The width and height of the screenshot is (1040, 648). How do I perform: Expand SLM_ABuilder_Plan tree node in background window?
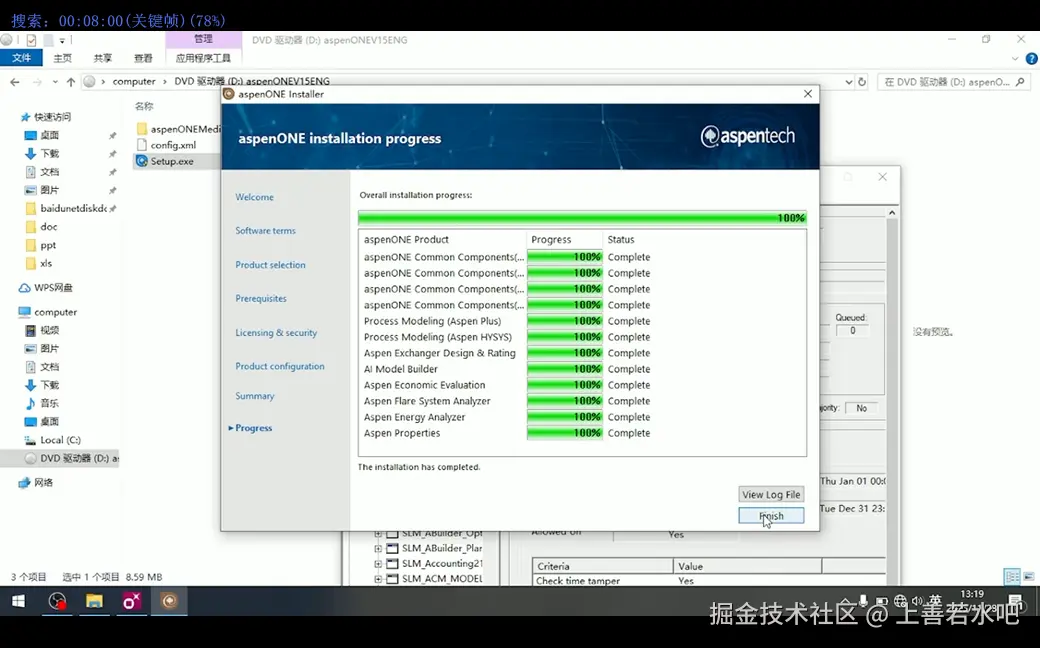378,549
